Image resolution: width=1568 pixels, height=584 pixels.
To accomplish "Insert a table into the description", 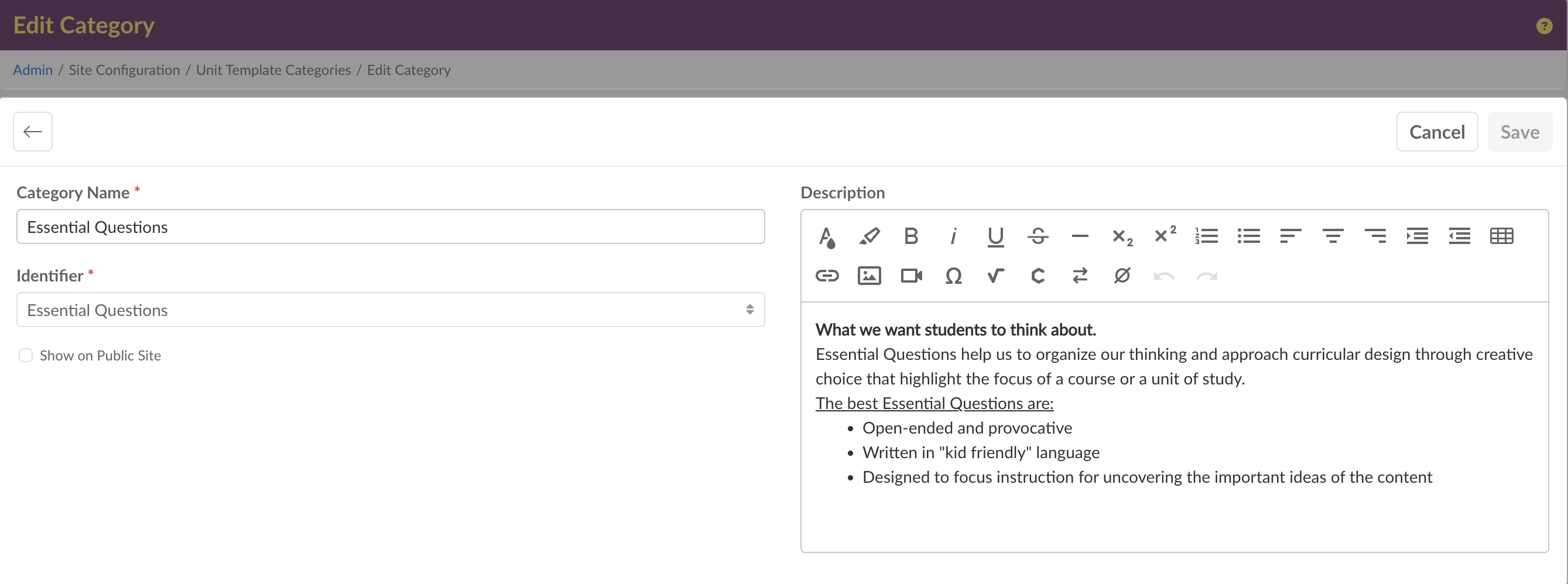I will [x=1502, y=236].
